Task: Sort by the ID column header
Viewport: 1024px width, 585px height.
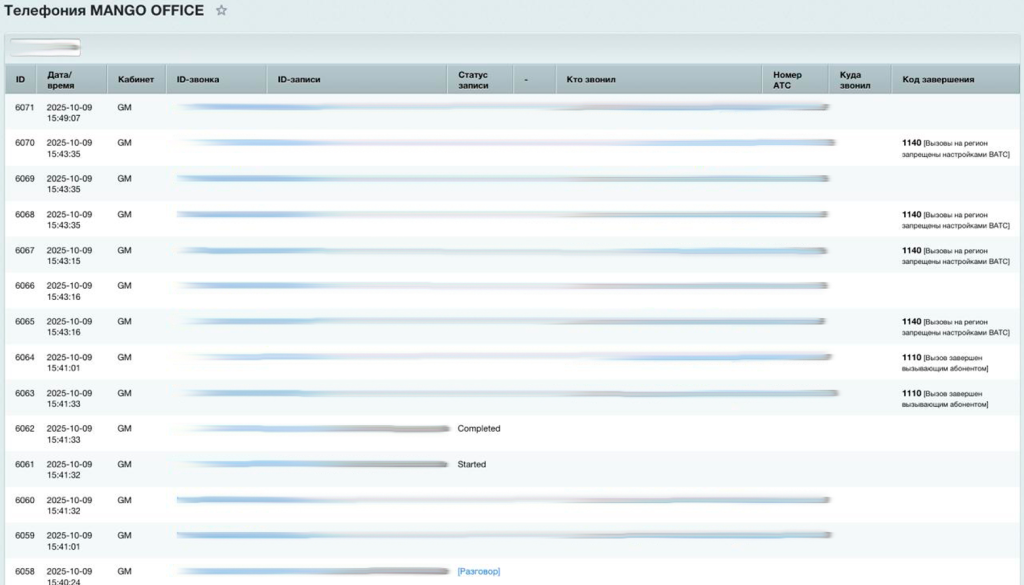Action: [x=20, y=80]
